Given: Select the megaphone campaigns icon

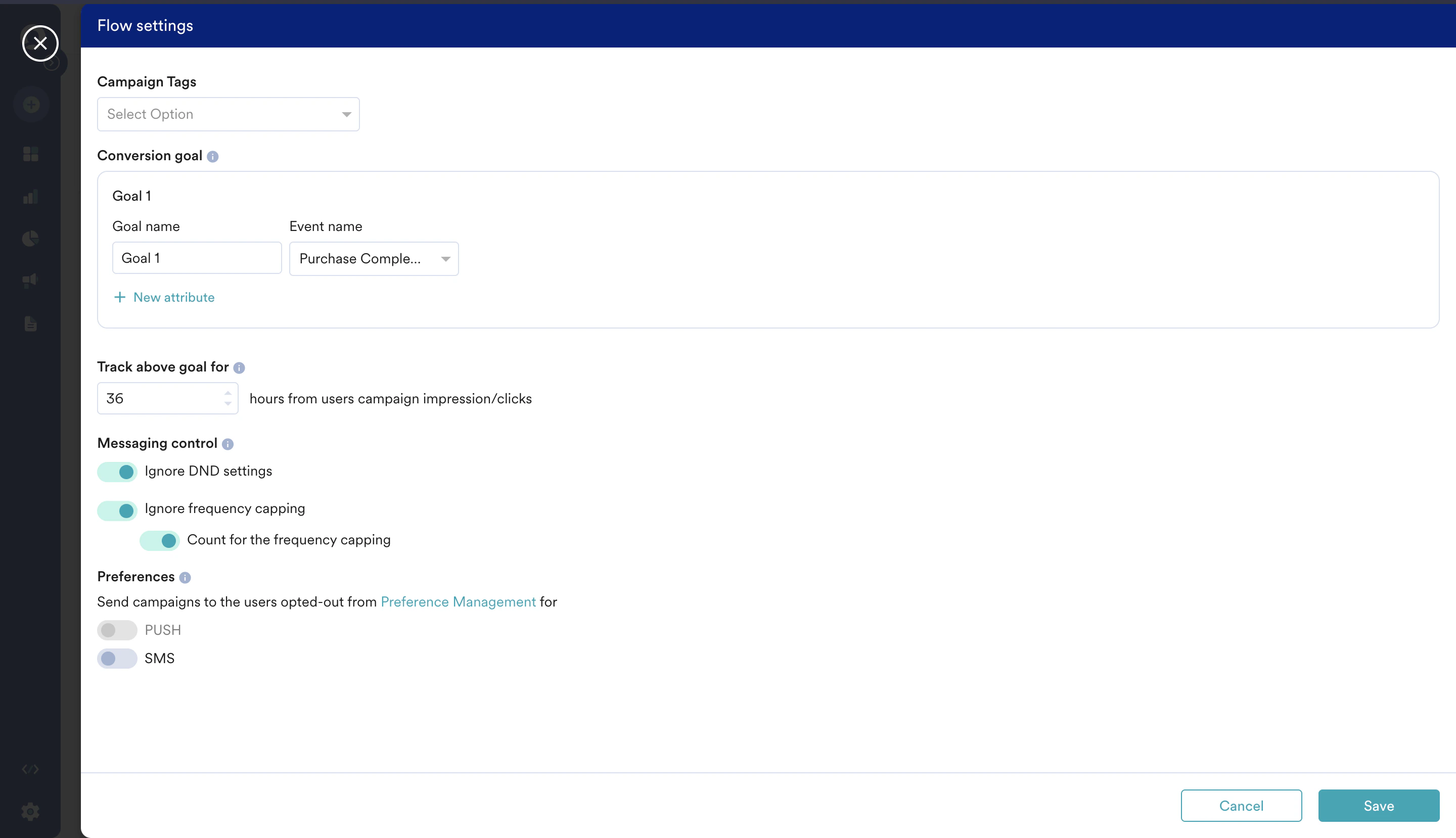Looking at the screenshot, I should 30,281.
